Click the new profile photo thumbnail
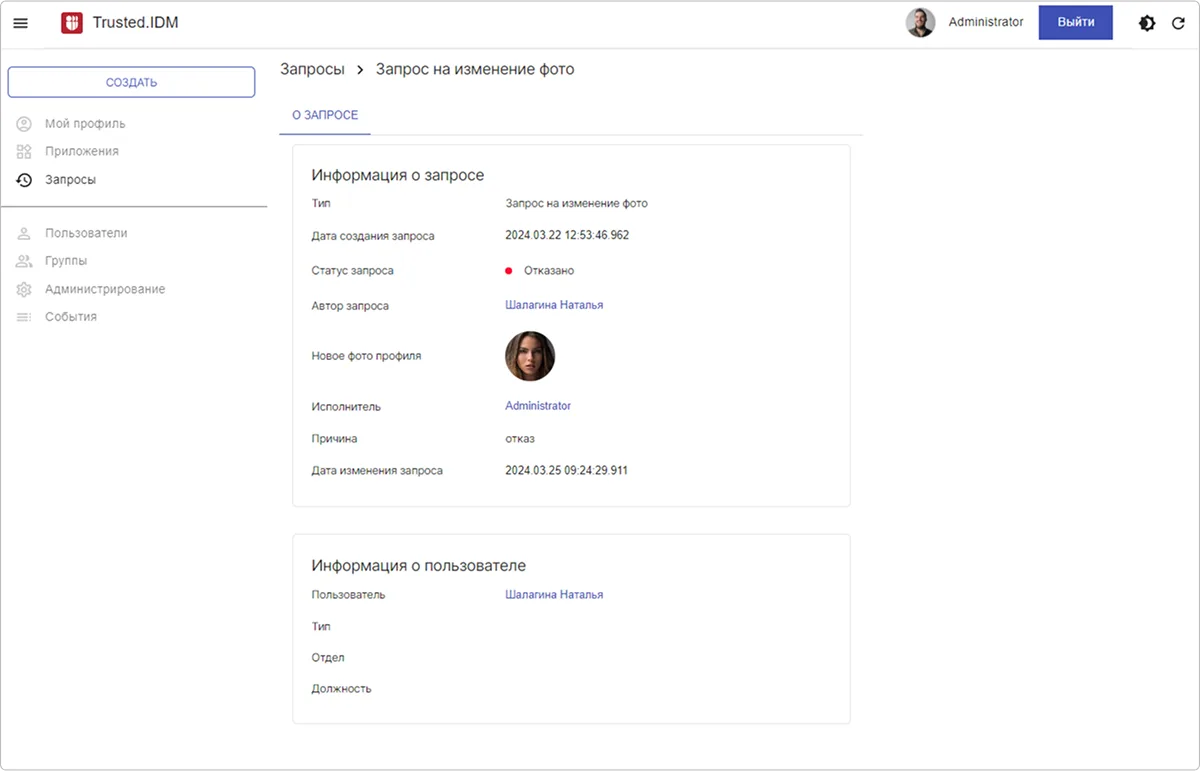Screen dimensions: 1200x771 (530, 356)
